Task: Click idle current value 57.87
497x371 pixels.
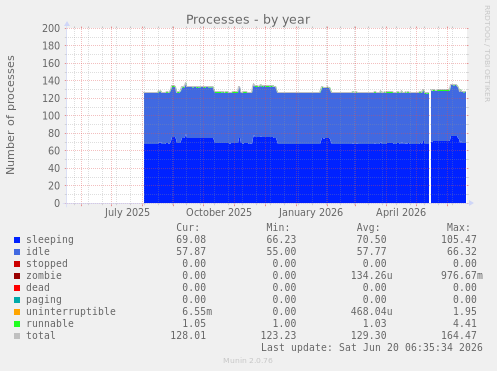Action: coord(191,252)
